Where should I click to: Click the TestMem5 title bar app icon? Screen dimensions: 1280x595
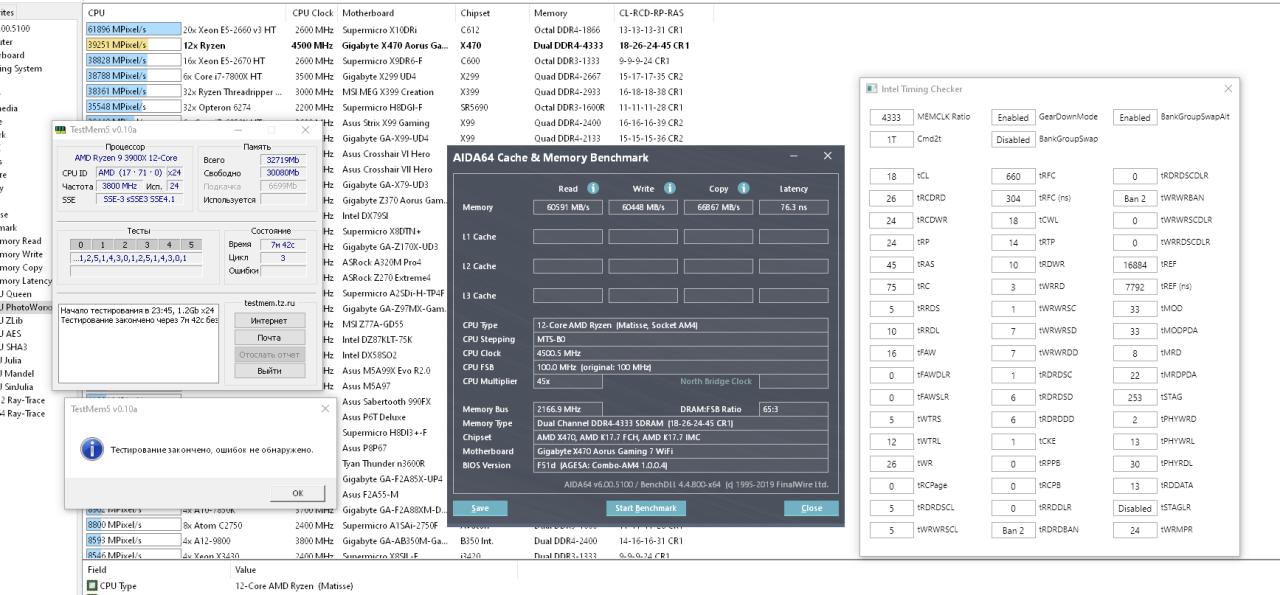point(61,130)
